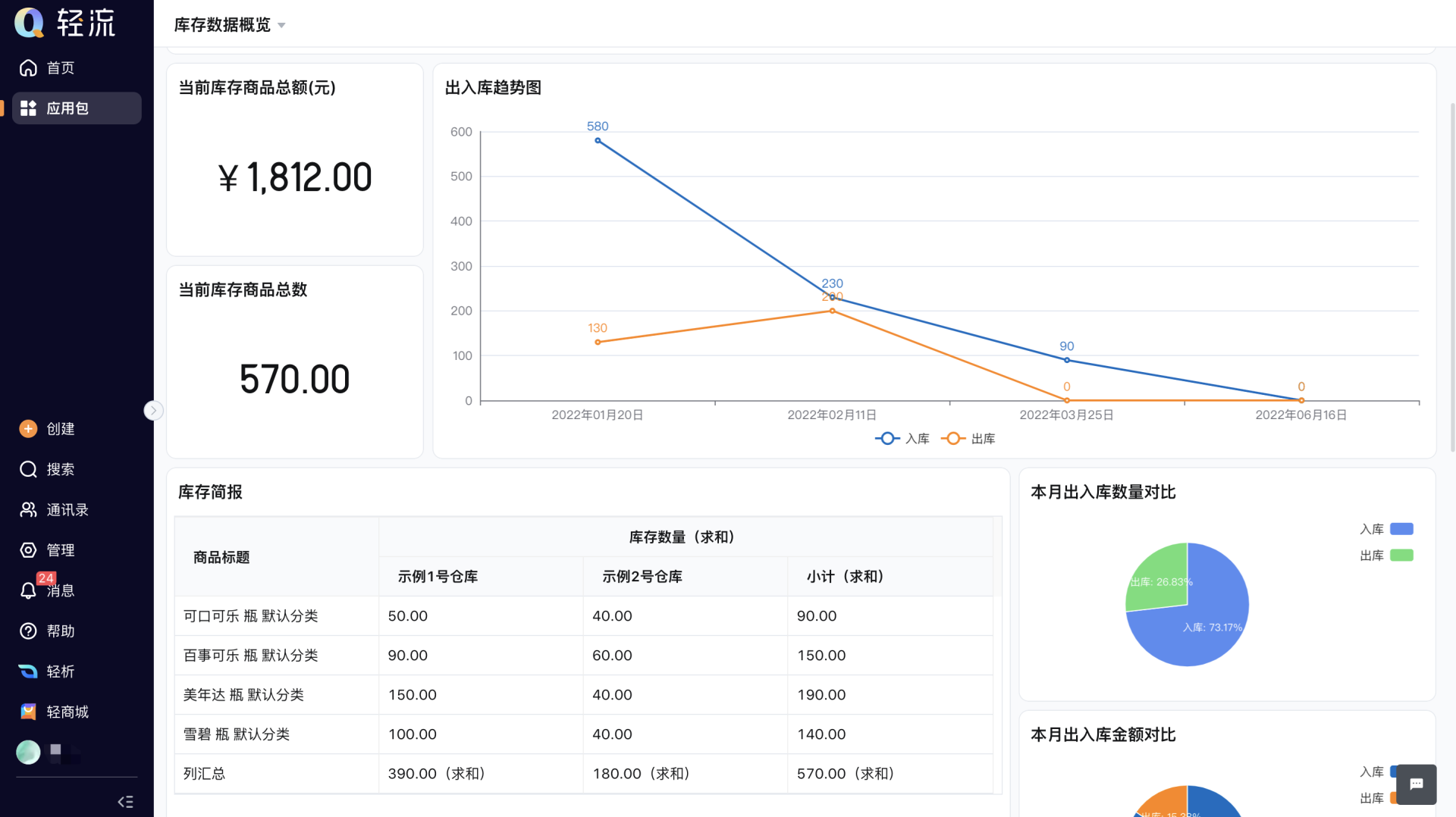Click 130 data point on 出库 line
The height and width of the screenshot is (817, 1456).
(598, 343)
